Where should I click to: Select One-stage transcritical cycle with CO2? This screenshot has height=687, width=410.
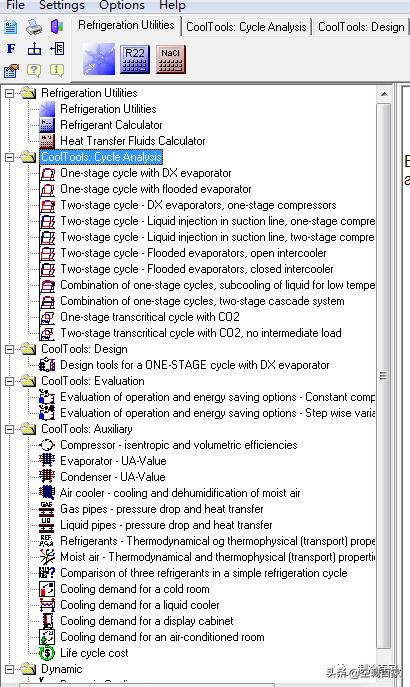[150, 317]
